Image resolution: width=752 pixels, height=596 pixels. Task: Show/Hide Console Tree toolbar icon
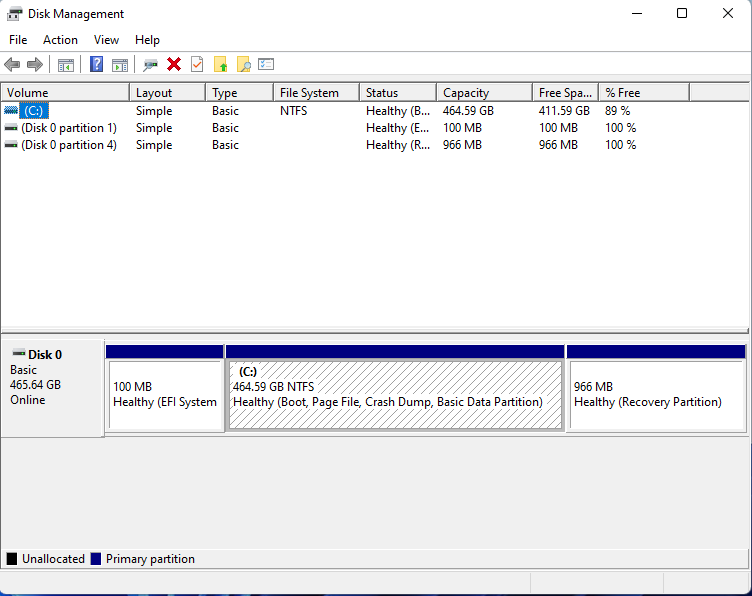coord(66,65)
